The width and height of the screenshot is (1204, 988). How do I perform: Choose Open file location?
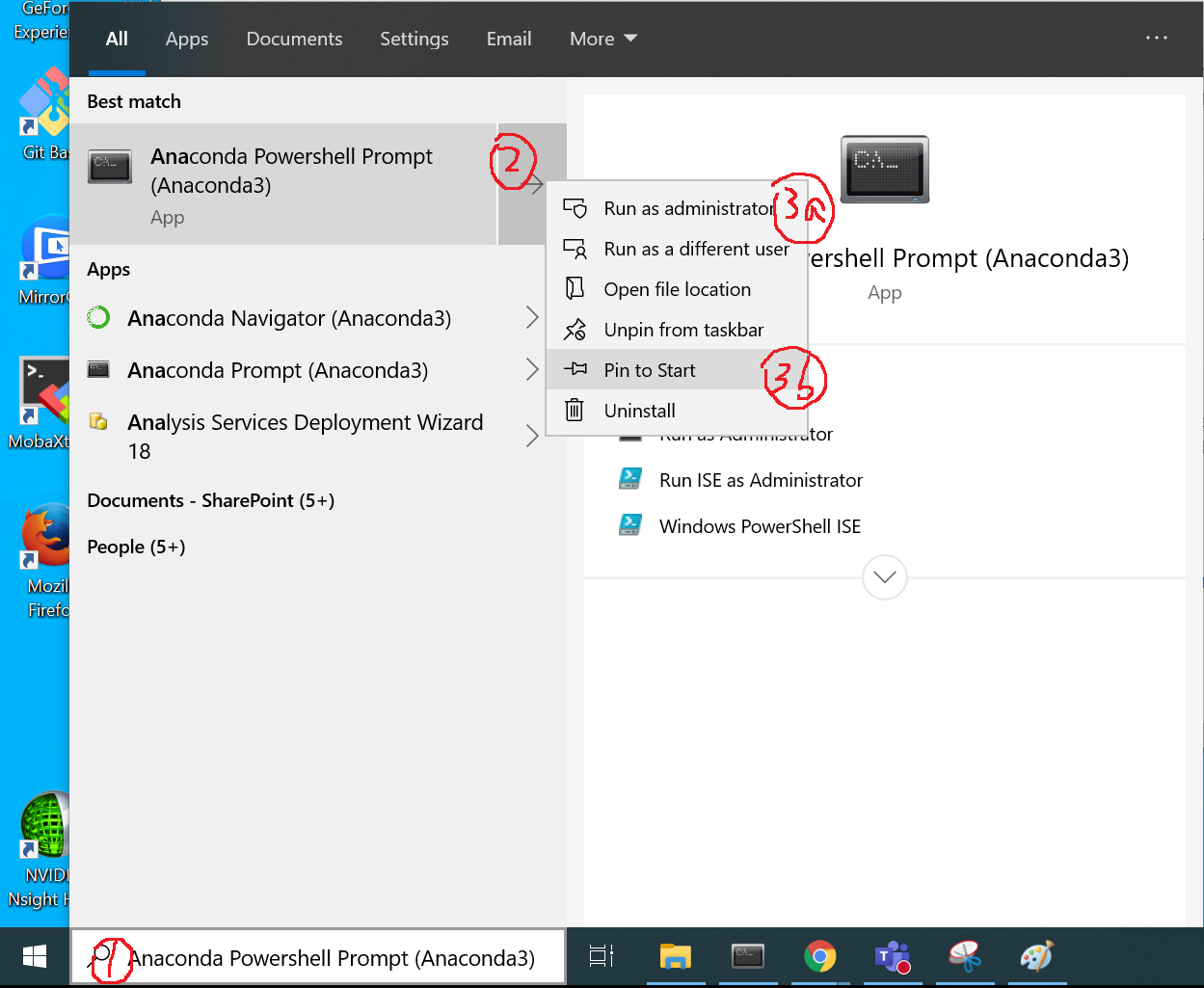pyautogui.click(x=677, y=289)
